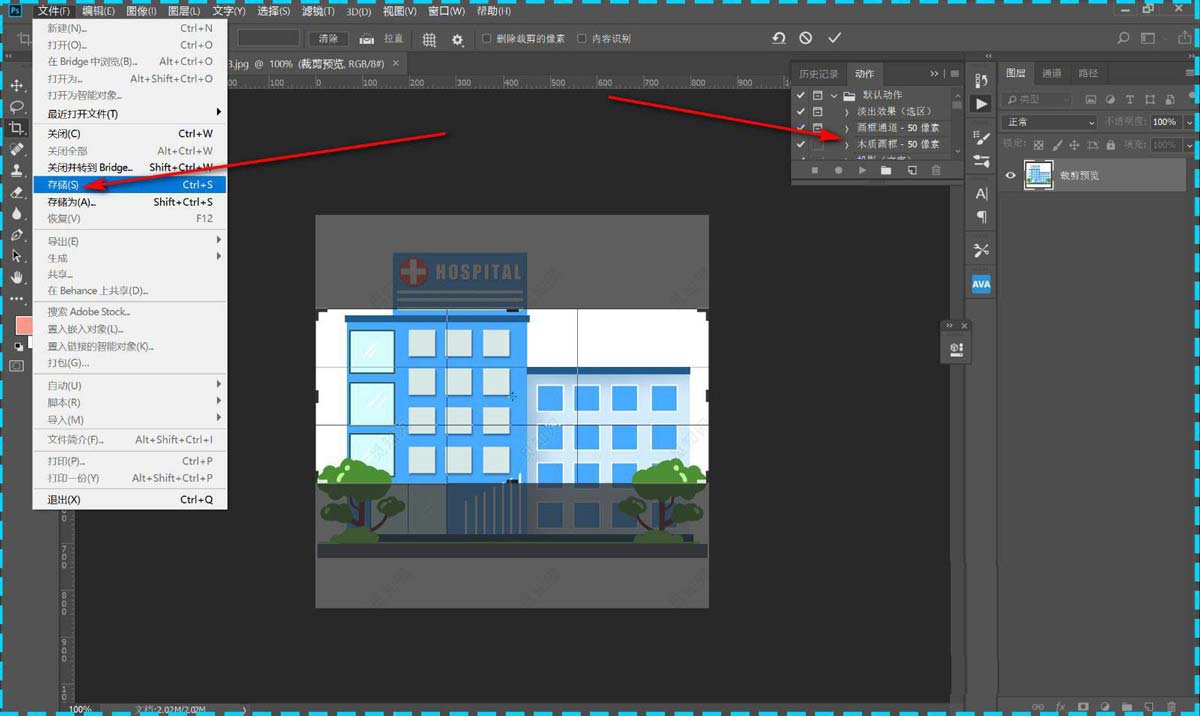Select the Lasso tool
Viewport: 1200px width, 716px height.
[17, 107]
